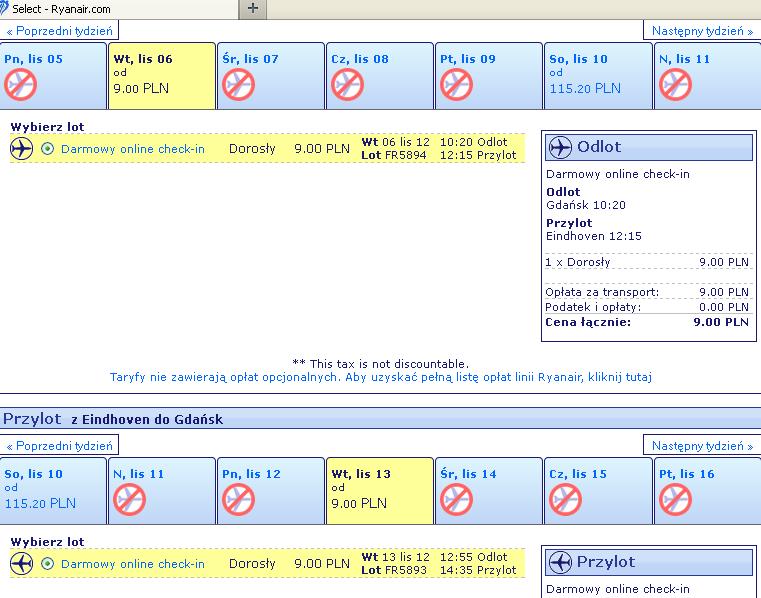Viewport: 761px width, 598px height.
Task: Click no-flight icon under Cz, lis 08
Action: 347,84
